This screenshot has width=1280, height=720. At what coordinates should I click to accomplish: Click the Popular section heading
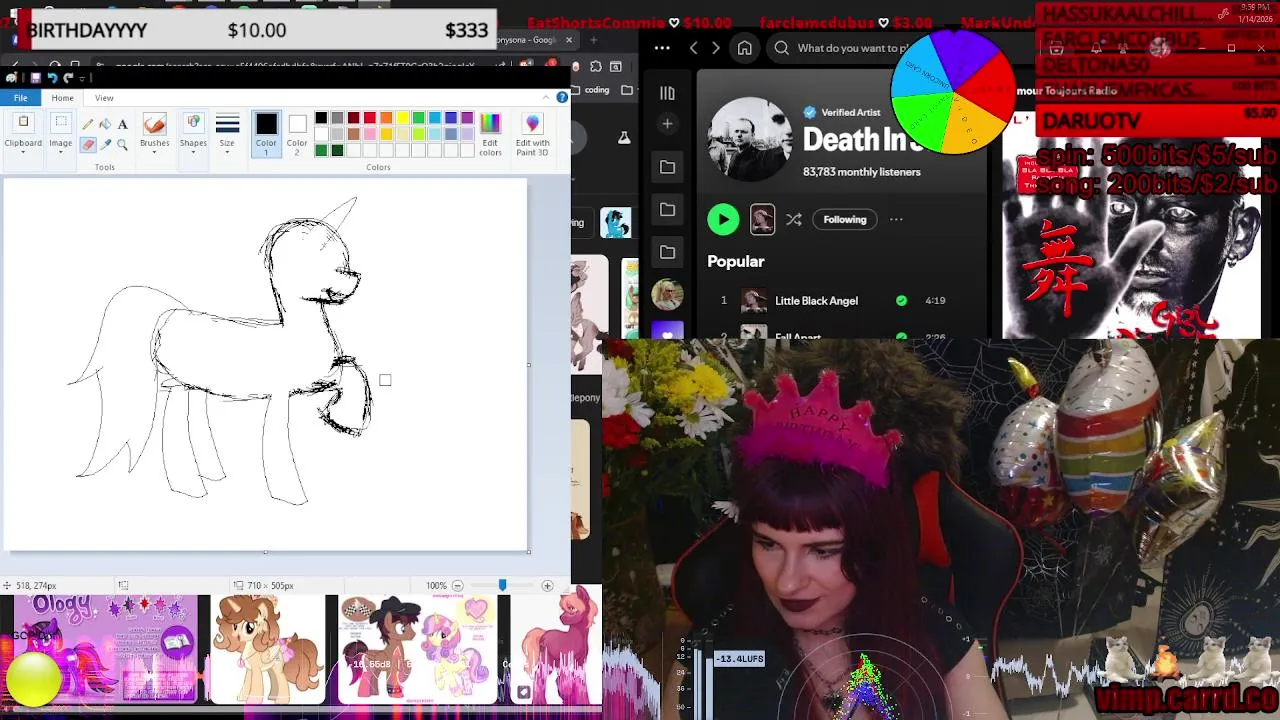coord(735,261)
